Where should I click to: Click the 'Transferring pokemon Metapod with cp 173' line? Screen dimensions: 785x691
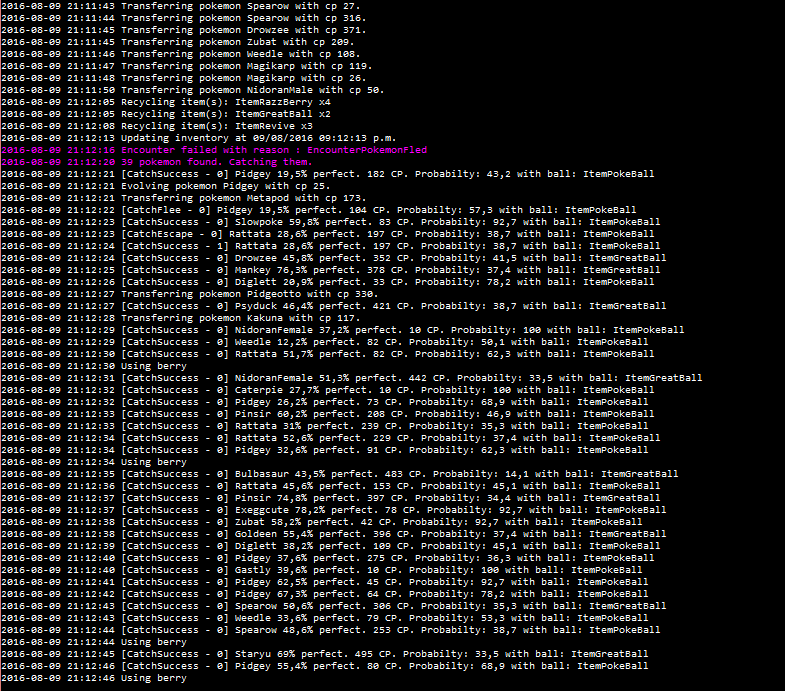pyautogui.click(x=184, y=198)
